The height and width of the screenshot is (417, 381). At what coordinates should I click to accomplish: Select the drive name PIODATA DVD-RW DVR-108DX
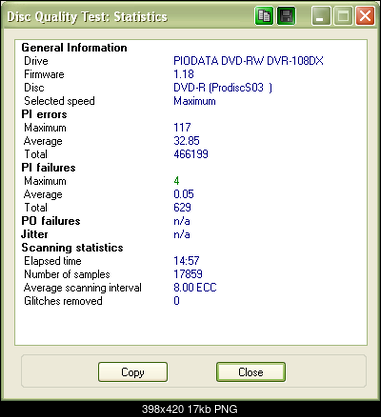pyautogui.click(x=248, y=61)
